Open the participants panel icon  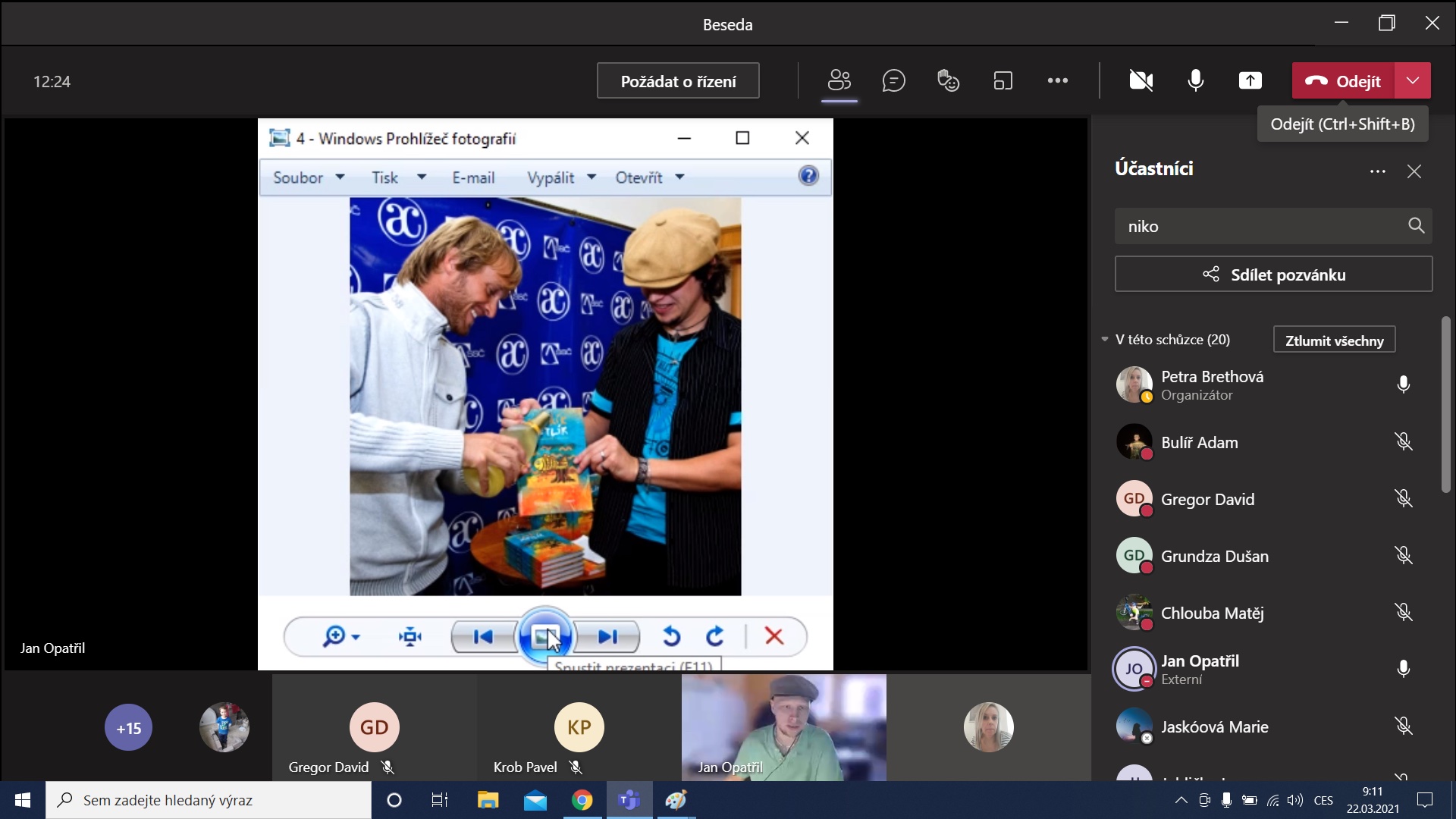point(839,80)
